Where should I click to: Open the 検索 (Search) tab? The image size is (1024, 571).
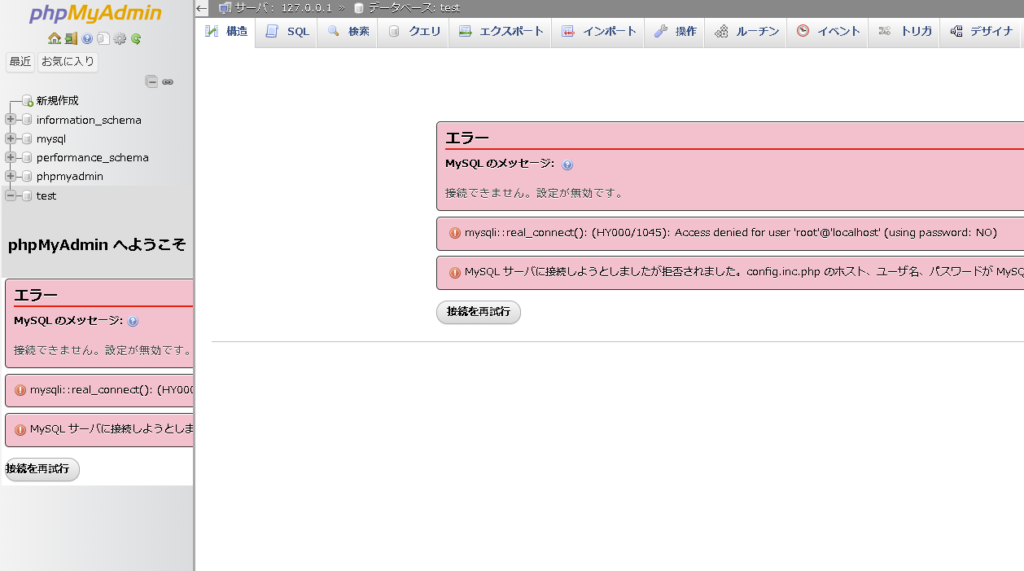click(x=348, y=31)
